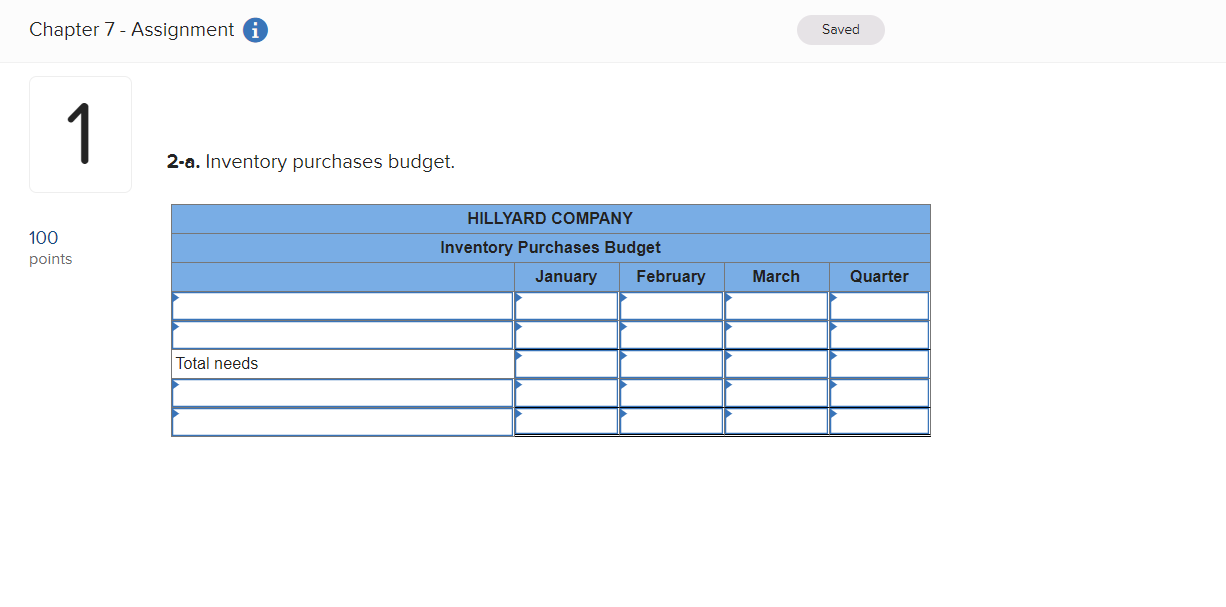1226x607 pixels.
Task: Click the January cell in the first row
Action: pyautogui.click(x=566, y=305)
